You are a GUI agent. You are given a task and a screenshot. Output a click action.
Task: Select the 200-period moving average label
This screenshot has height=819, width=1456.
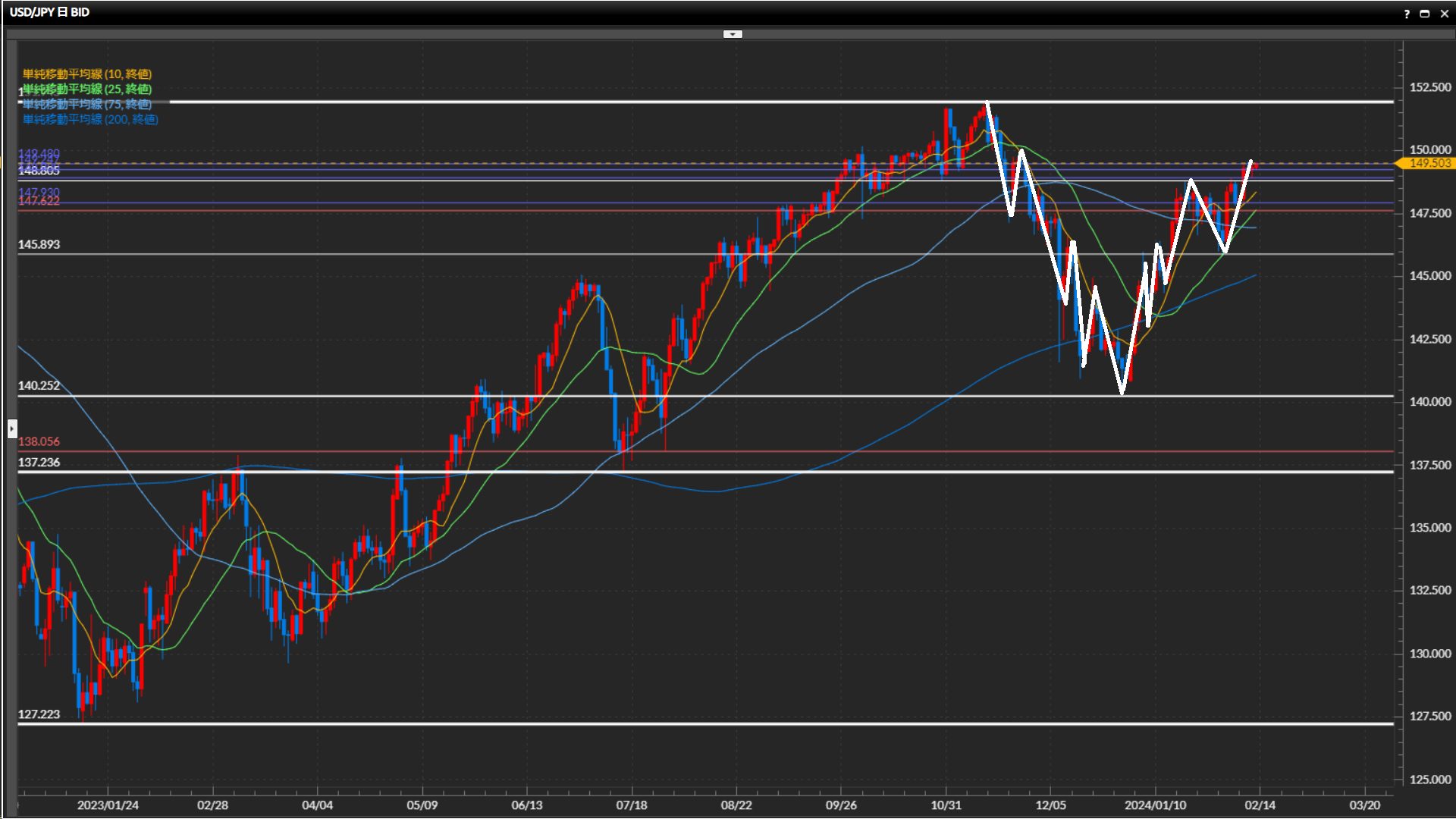point(90,119)
